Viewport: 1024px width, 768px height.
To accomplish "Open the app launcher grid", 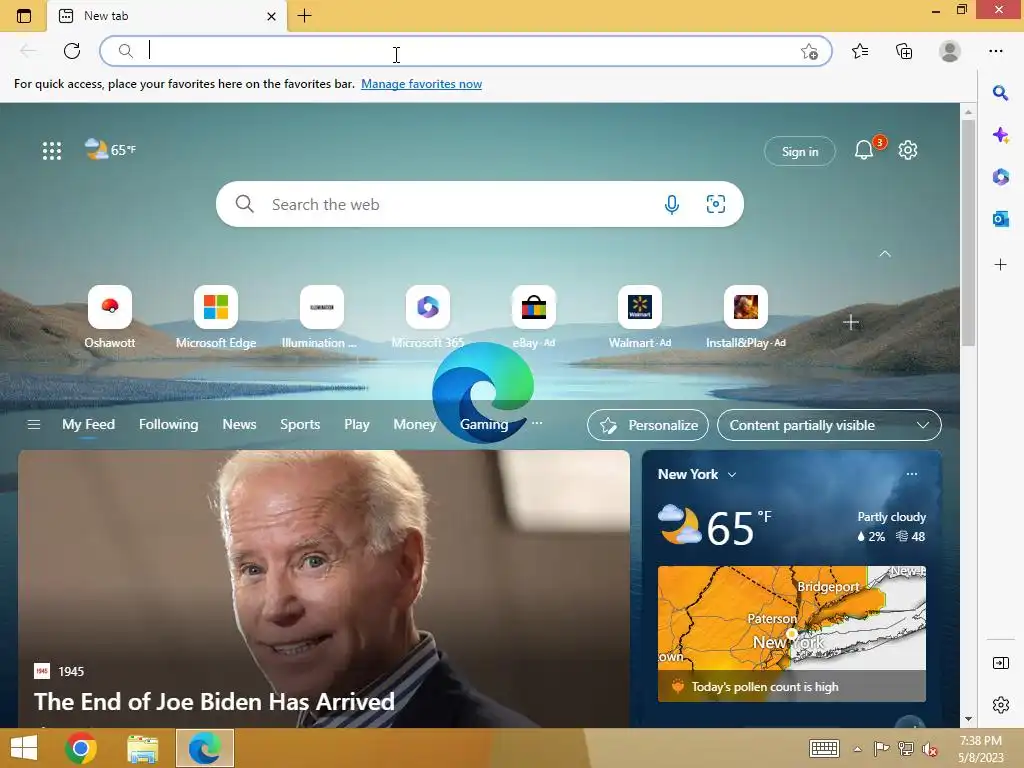I will point(52,151).
